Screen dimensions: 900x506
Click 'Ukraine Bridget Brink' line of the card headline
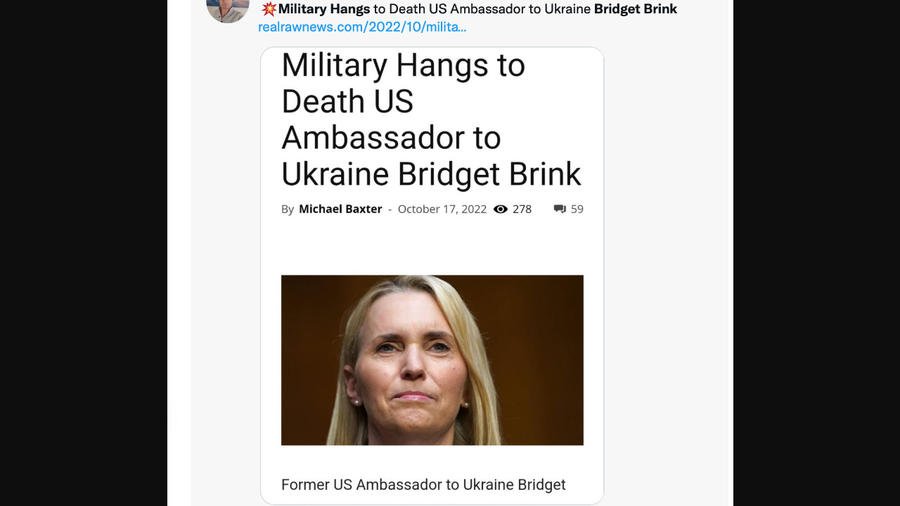pos(431,174)
